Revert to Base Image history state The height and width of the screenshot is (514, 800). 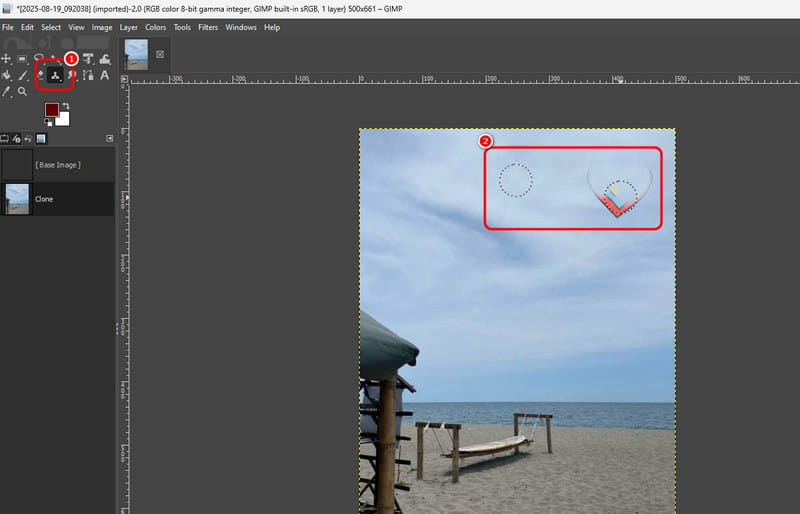click(x=57, y=164)
